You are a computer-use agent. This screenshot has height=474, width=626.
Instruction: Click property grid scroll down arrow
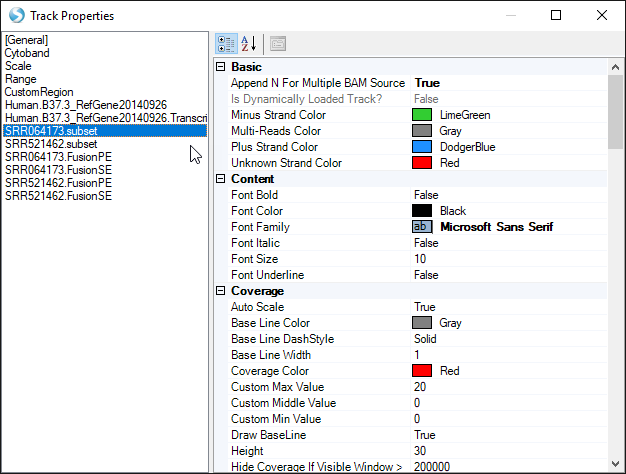[x=615, y=464]
